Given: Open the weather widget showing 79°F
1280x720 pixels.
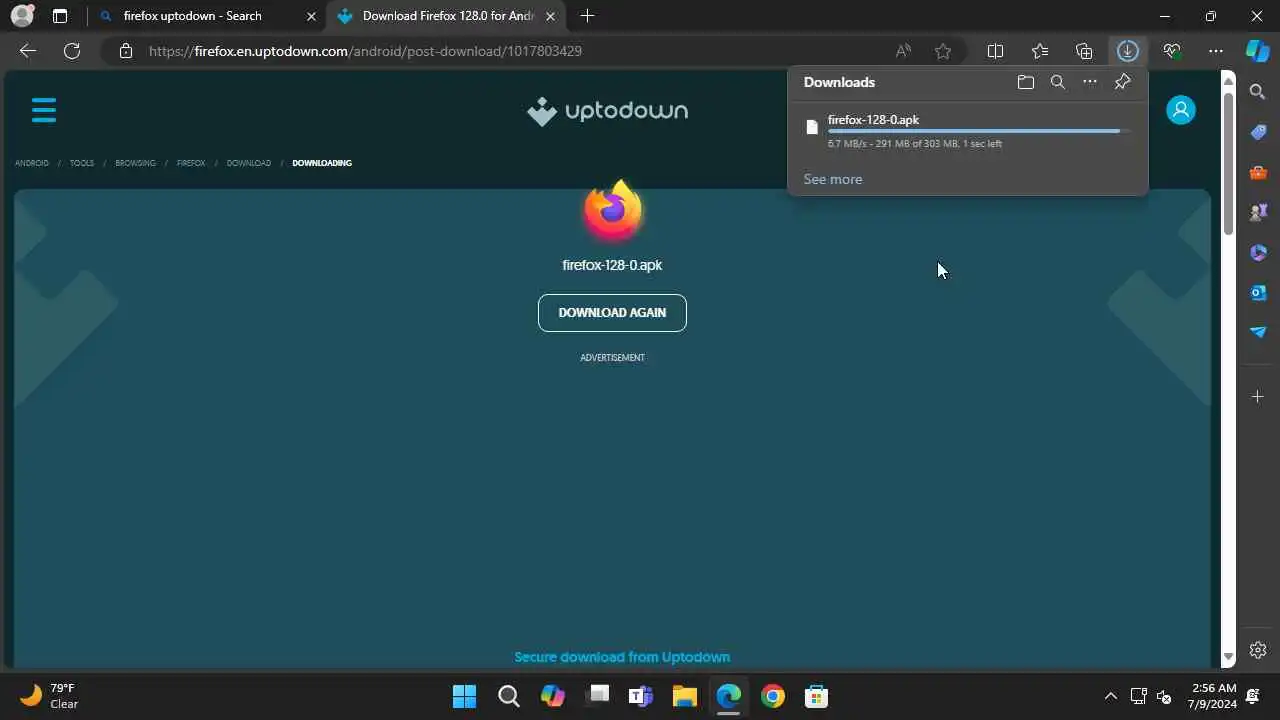Looking at the screenshot, I should coord(50,696).
